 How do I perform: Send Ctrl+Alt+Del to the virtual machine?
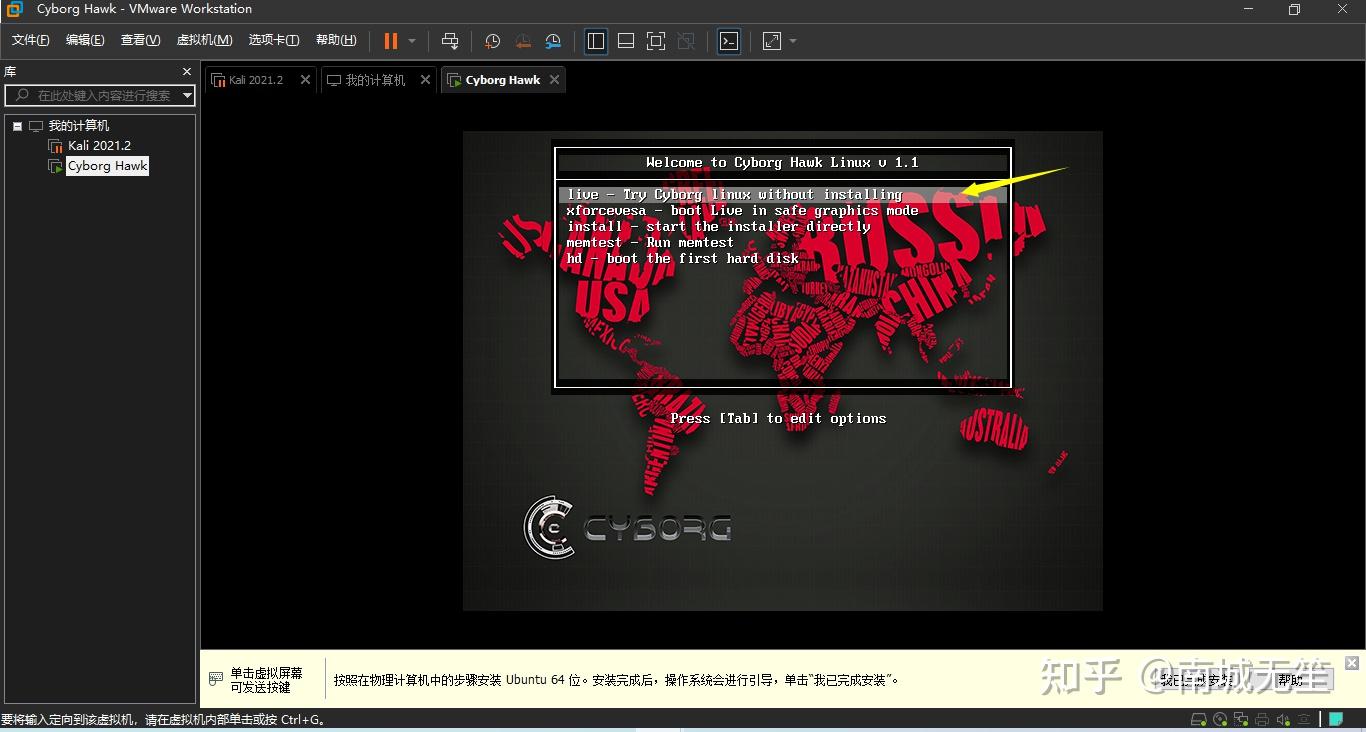(450, 41)
